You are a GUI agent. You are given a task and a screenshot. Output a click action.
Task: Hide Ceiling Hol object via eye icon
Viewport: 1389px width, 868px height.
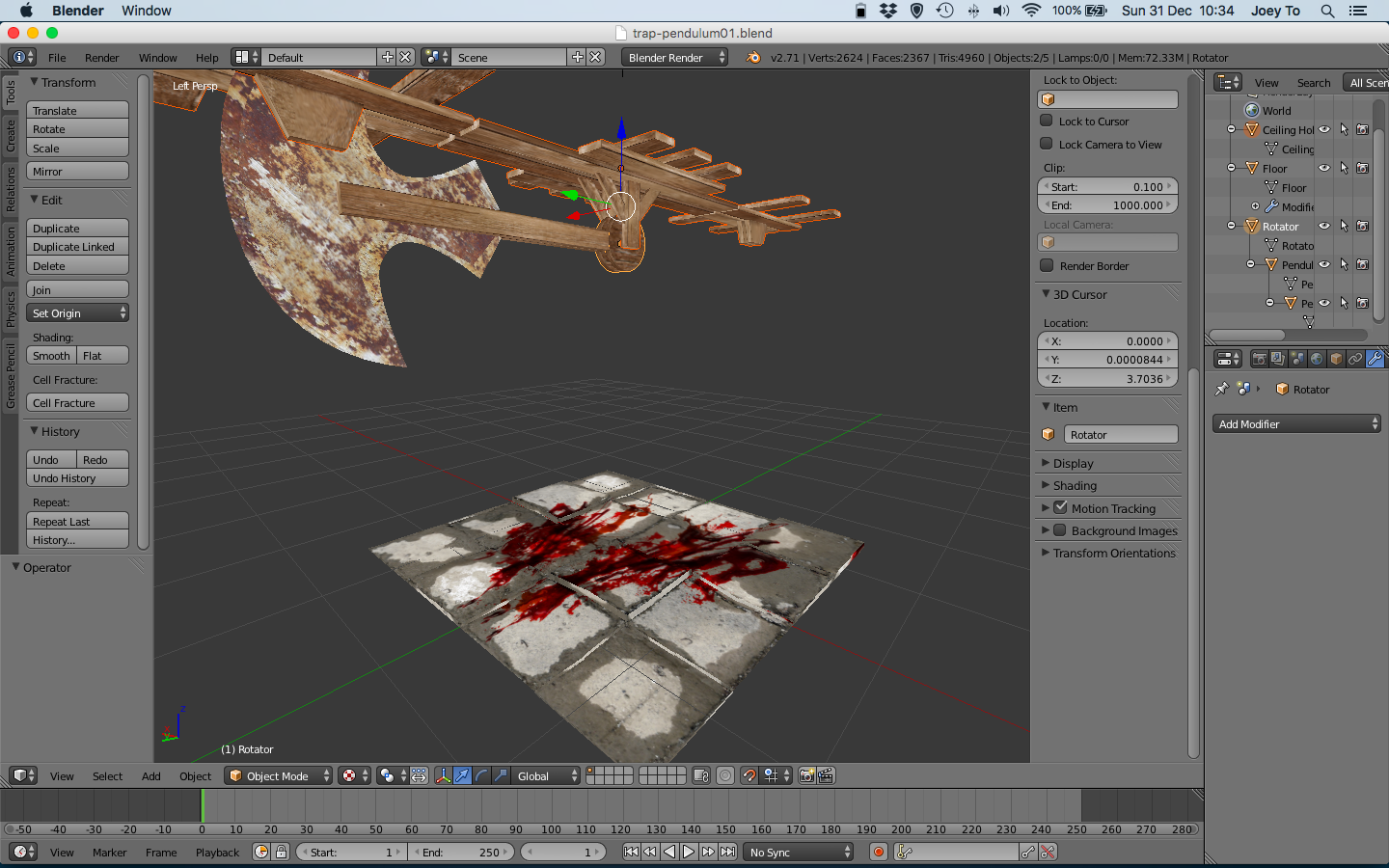[1324, 129]
